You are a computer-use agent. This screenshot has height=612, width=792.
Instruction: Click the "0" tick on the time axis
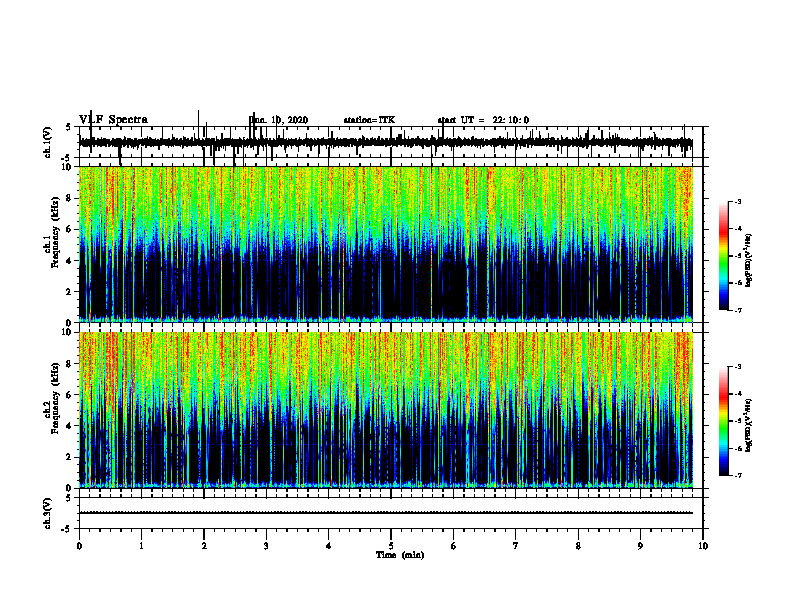point(79,546)
